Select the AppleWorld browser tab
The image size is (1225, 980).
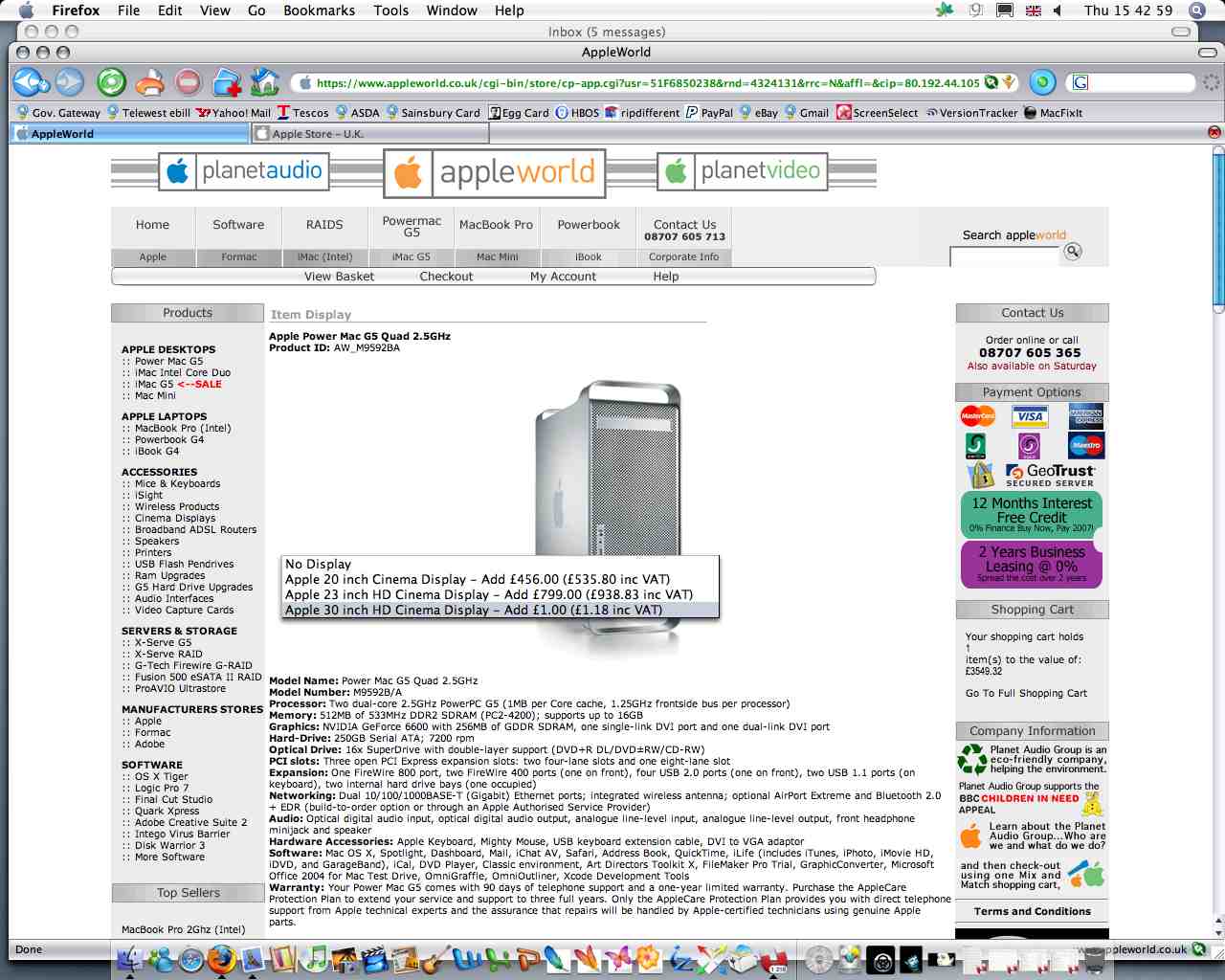pos(129,134)
